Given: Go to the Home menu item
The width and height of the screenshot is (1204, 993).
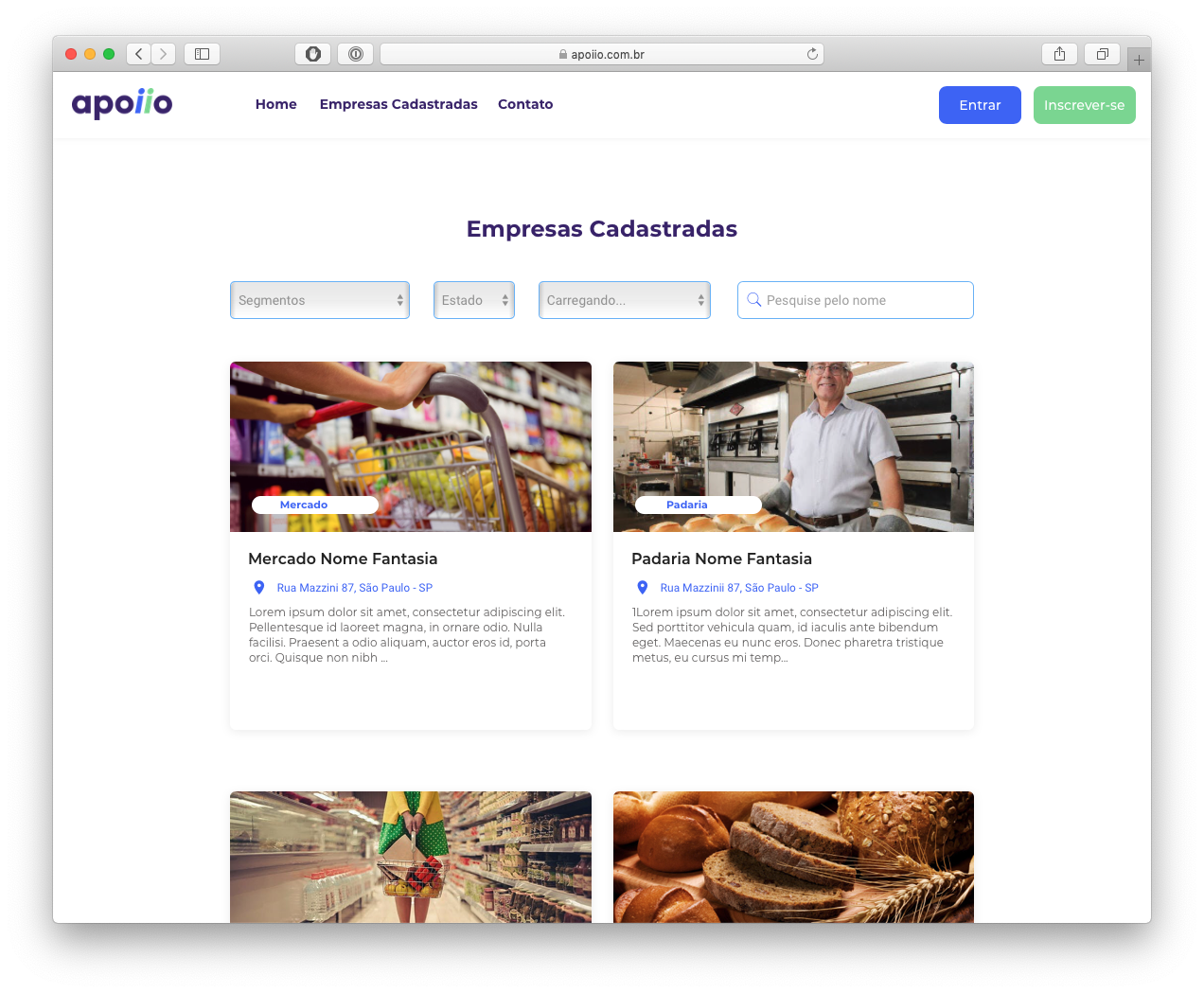Looking at the screenshot, I should tap(276, 104).
